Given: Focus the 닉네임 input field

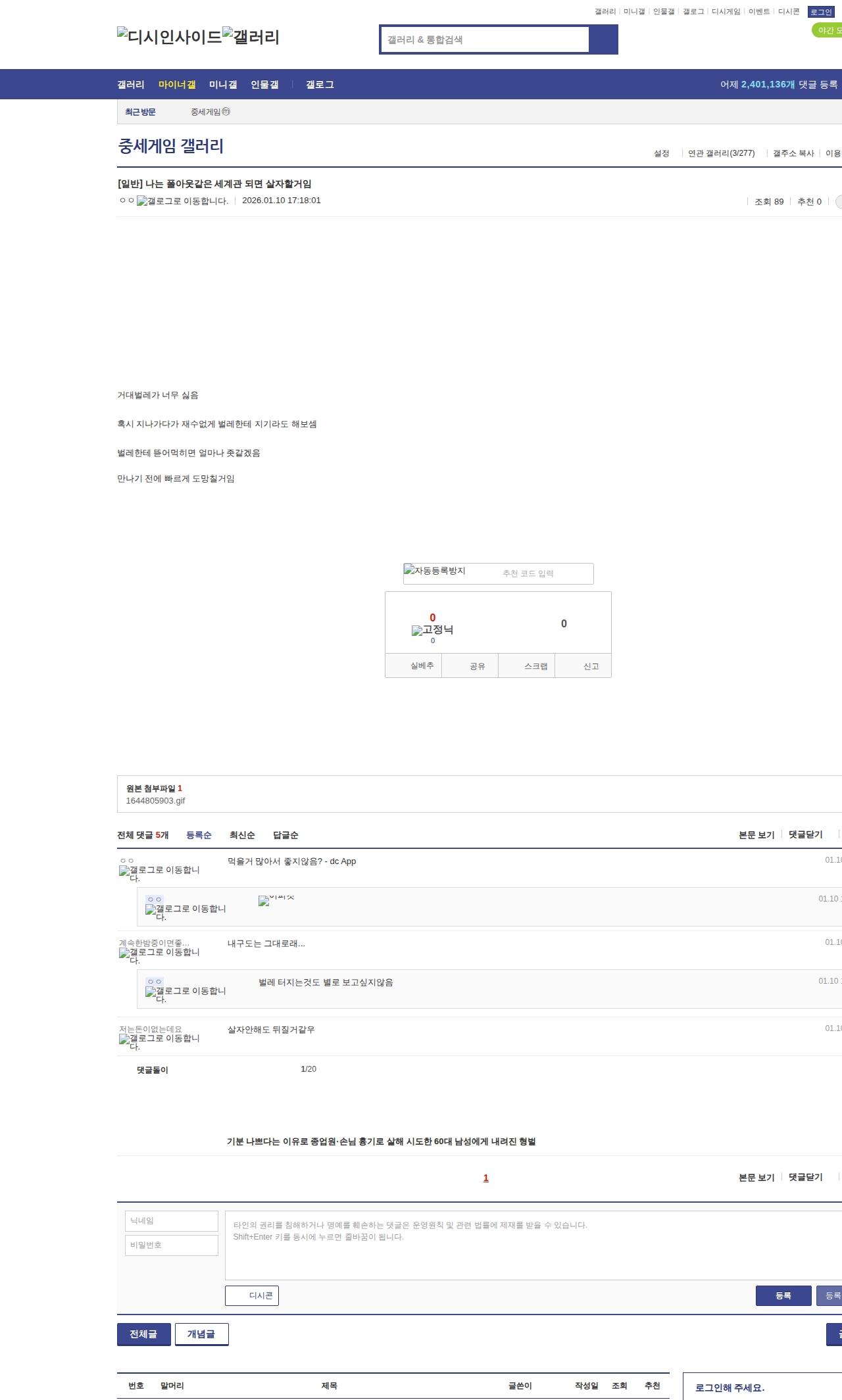Looking at the screenshot, I should 172,1221.
